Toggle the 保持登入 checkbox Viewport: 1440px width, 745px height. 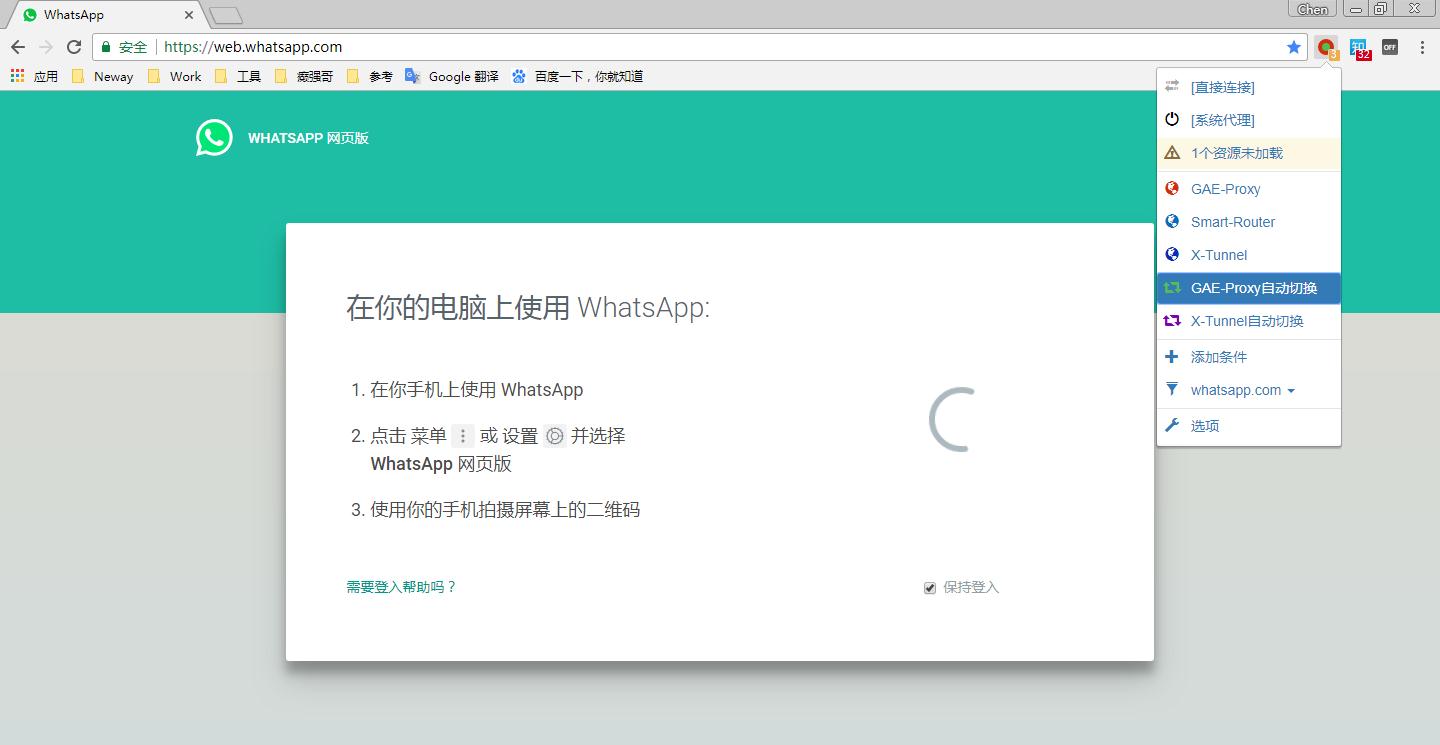point(930,588)
